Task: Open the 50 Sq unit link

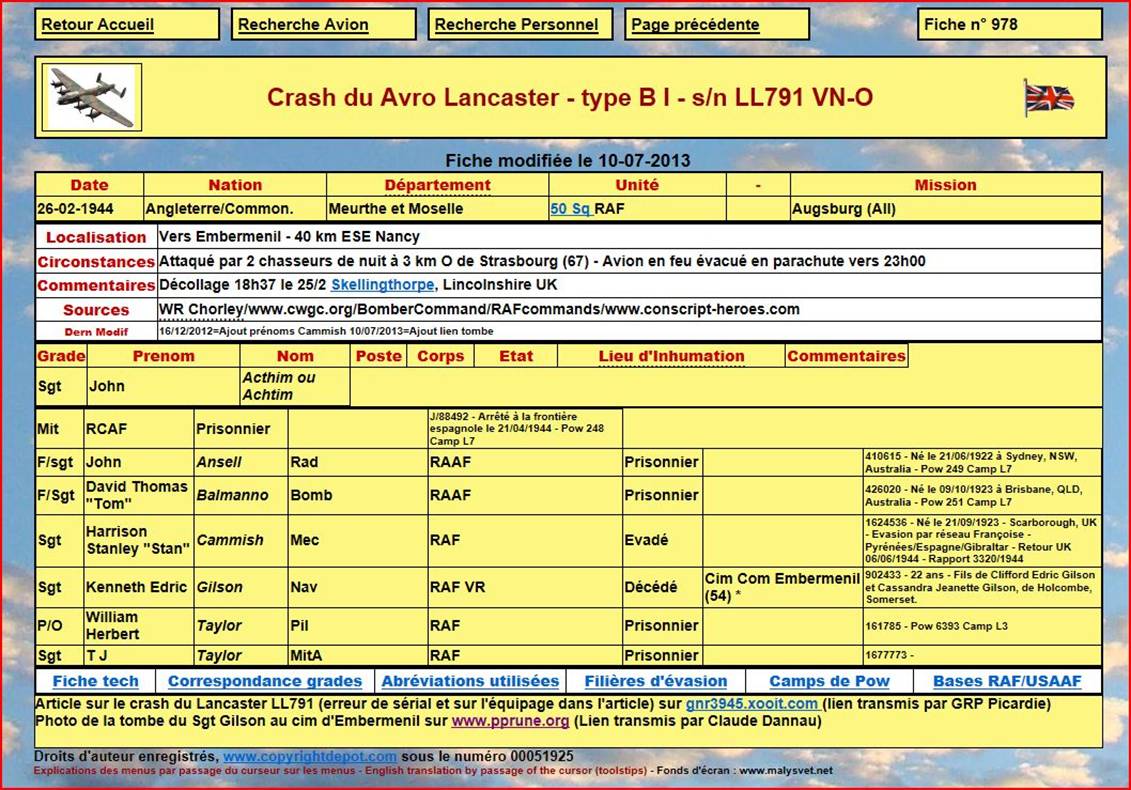Action: [571, 210]
